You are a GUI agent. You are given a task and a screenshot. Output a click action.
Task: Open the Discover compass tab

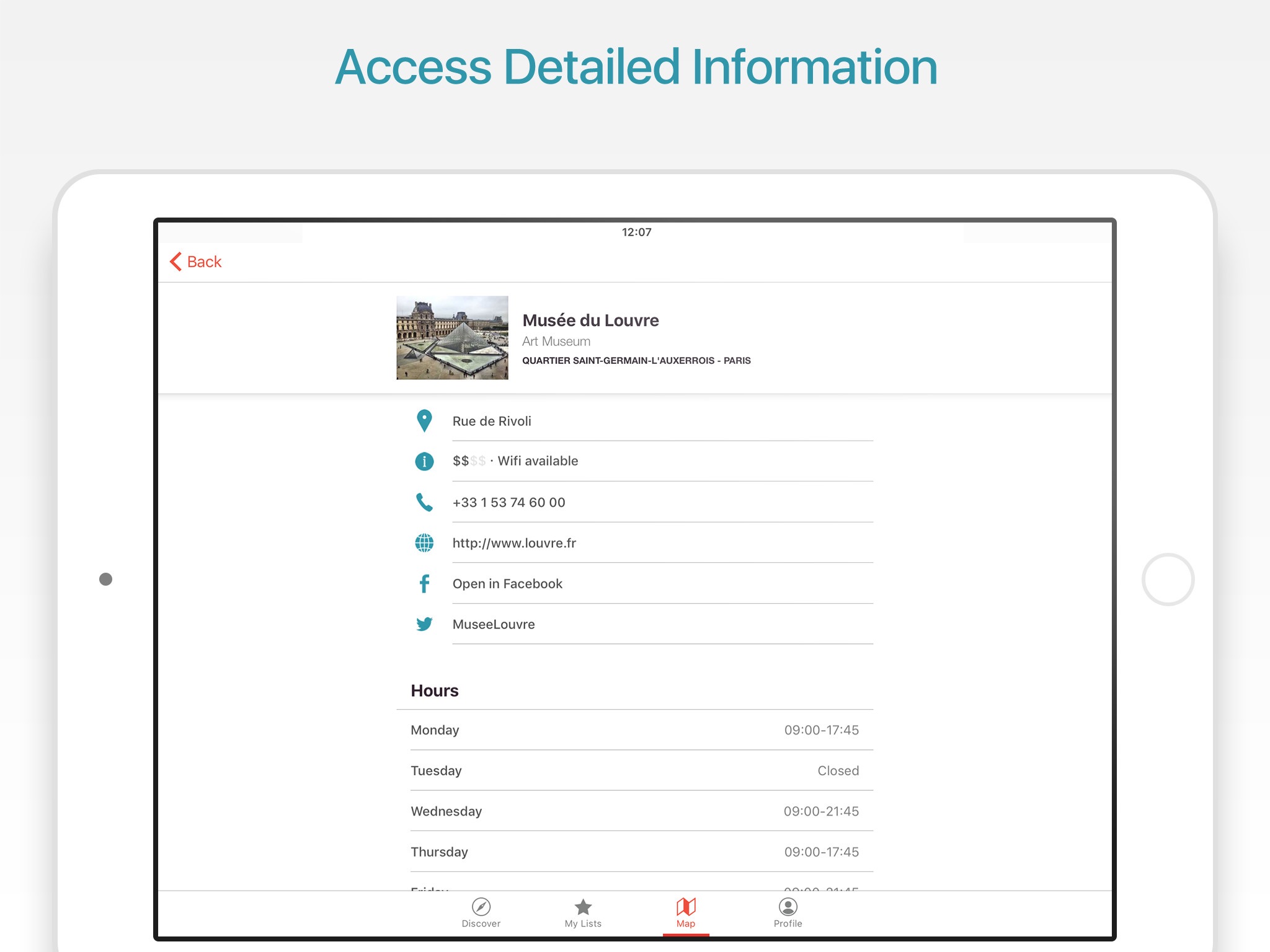(x=481, y=912)
